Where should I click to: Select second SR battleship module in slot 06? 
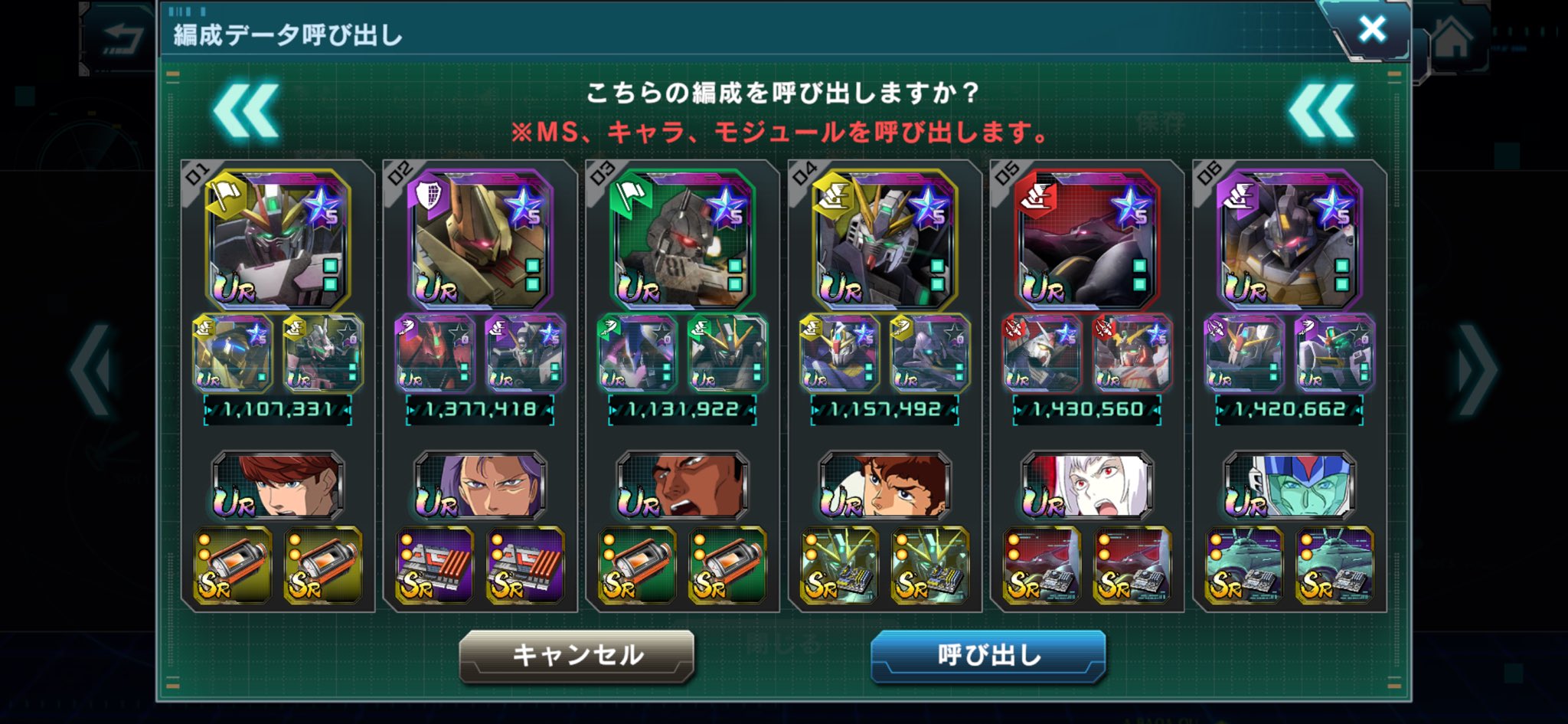tap(1334, 565)
